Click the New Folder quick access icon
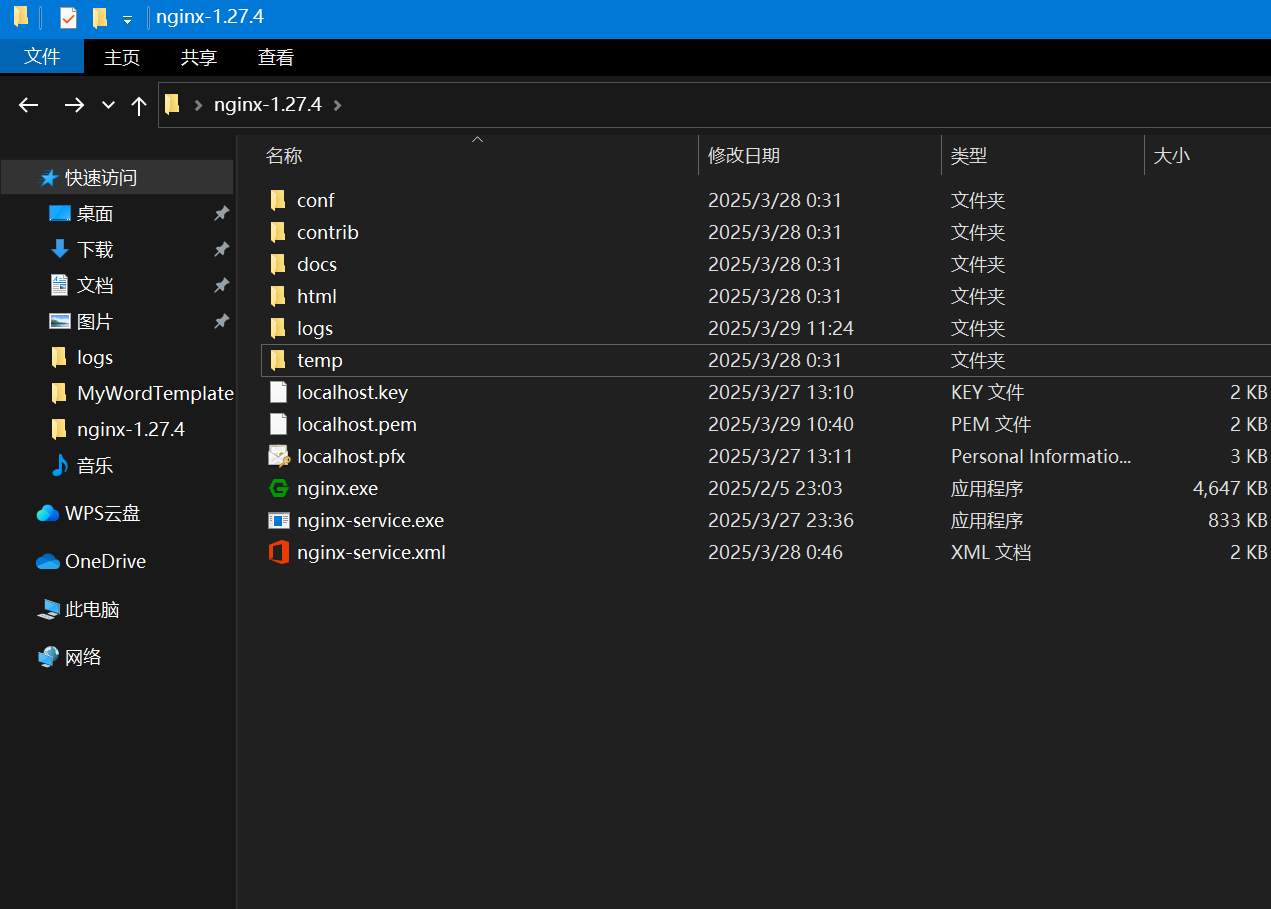 tap(99, 18)
